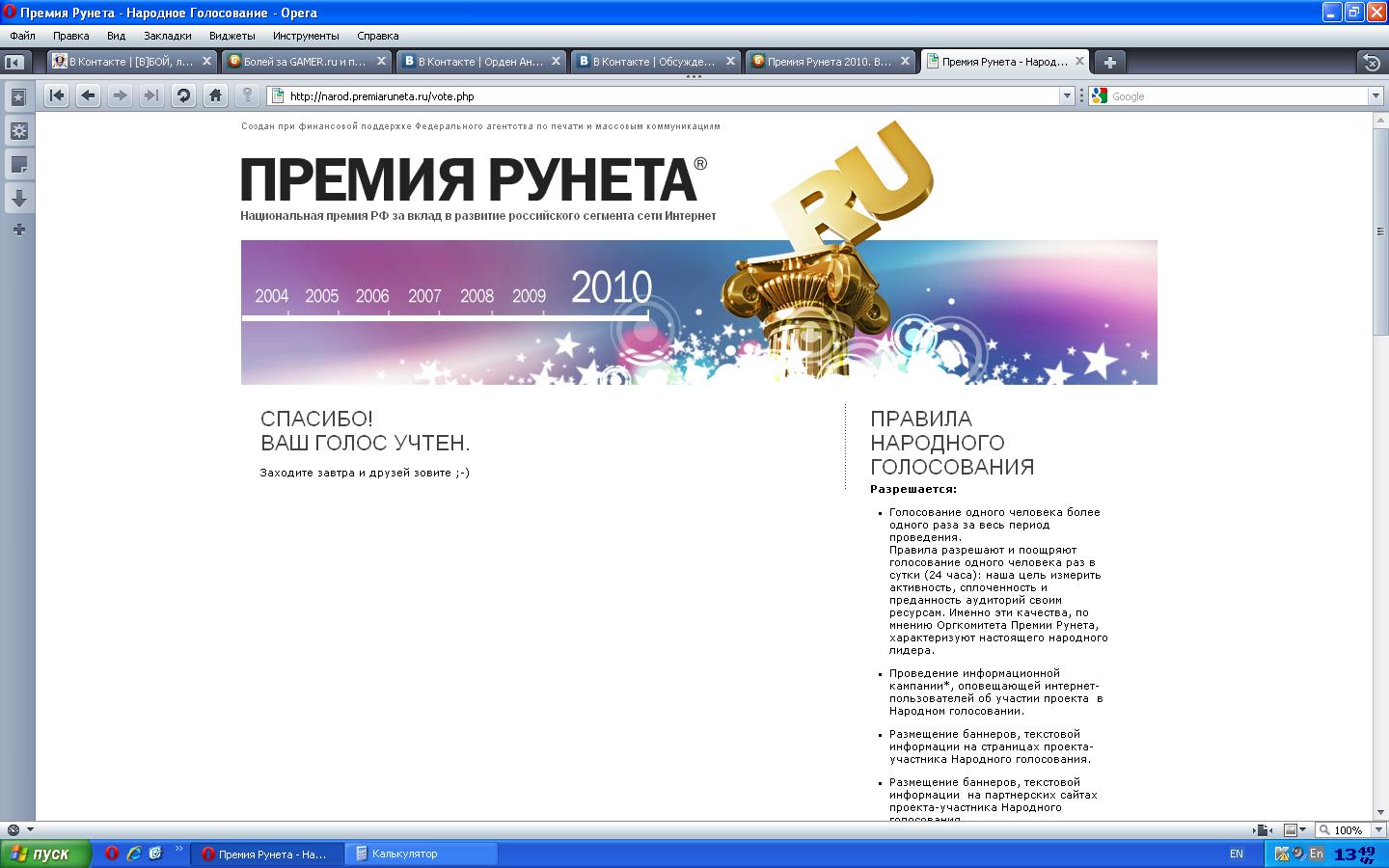
Task: Open the Правка menu
Action: 71,36
